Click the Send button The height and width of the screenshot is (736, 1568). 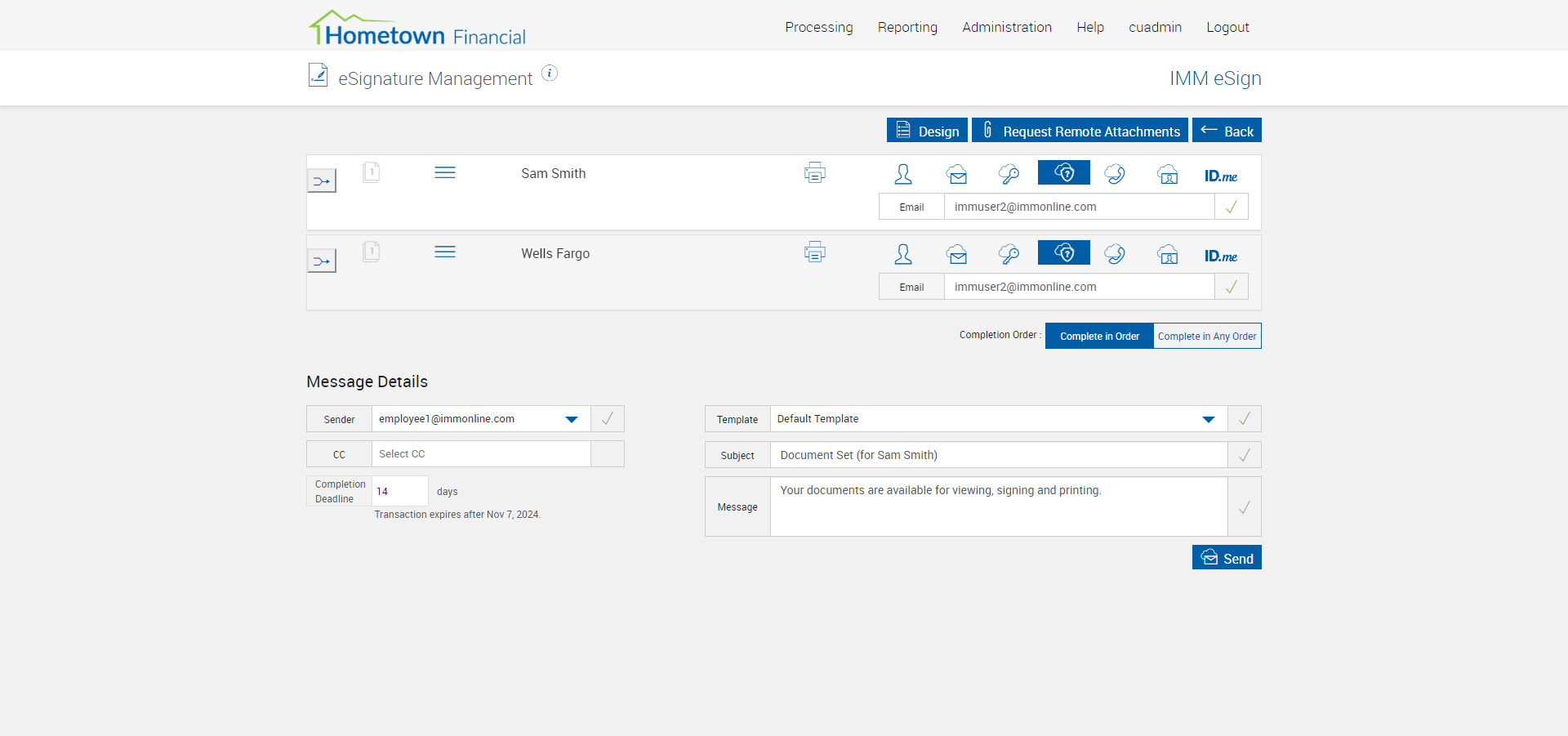click(x=1227, y=558)
